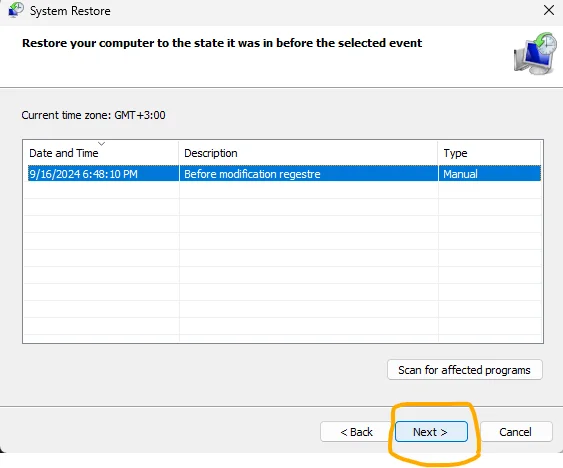563x468 pixels.
Task: Go back with the < Back button
Action: (x=356, y=431)
